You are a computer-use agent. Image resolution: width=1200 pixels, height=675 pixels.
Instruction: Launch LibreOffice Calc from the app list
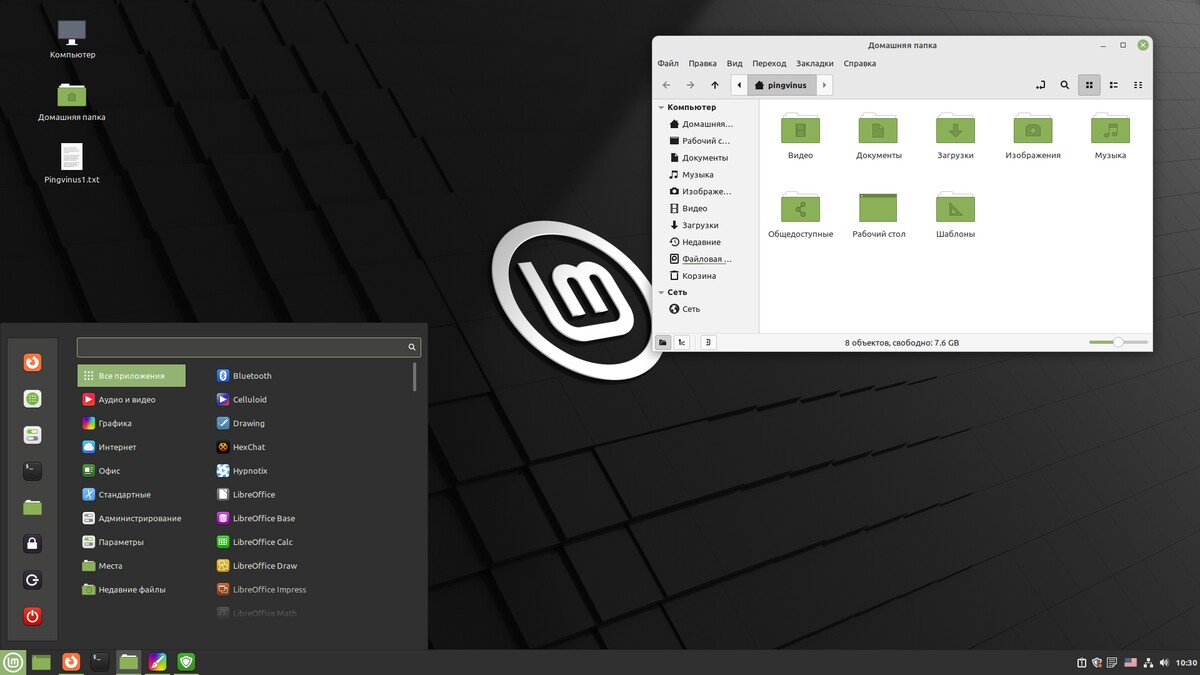254,542
